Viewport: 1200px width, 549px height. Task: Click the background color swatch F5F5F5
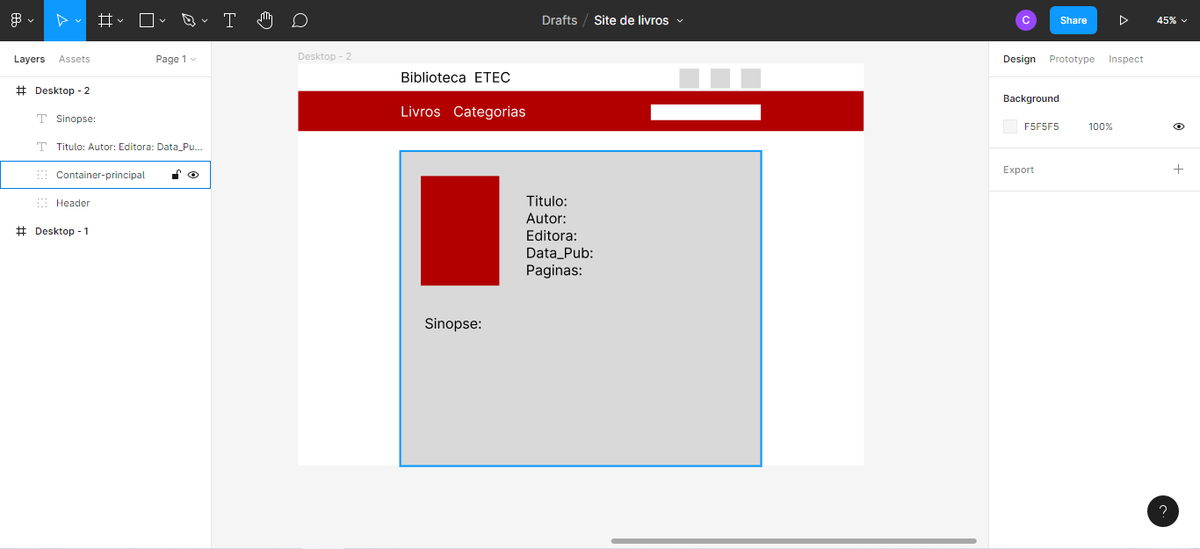click(1010, 127)
